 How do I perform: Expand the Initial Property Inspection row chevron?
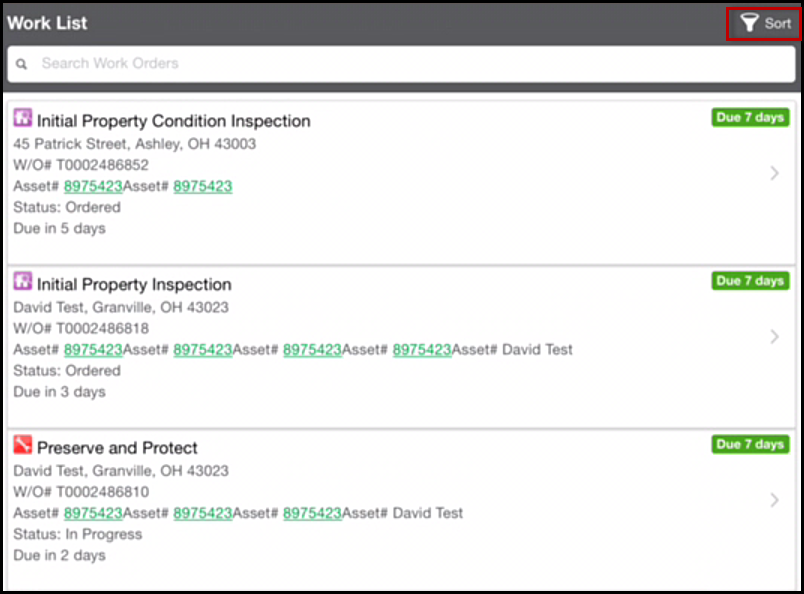[774, 336]
